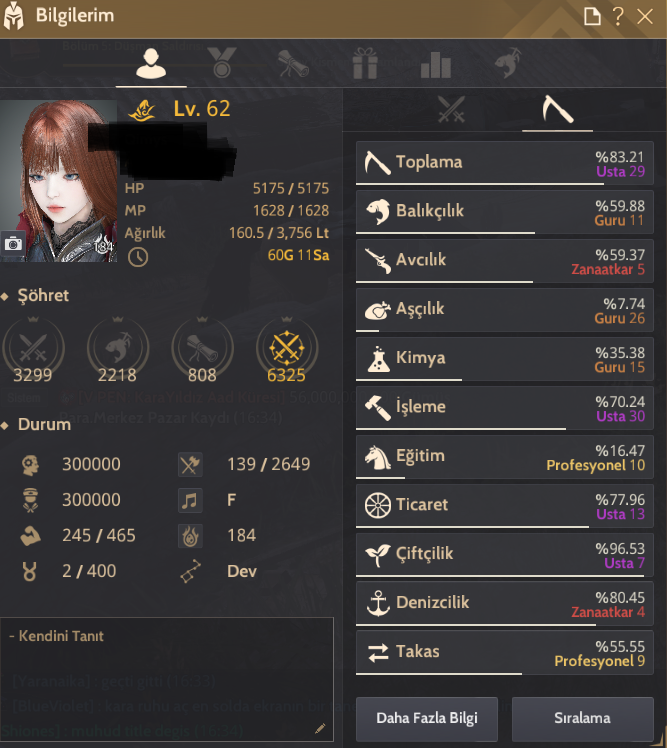
Task: Select the Balıkçılık skill row
Action: pyautogui.click(x=504, y=212)
